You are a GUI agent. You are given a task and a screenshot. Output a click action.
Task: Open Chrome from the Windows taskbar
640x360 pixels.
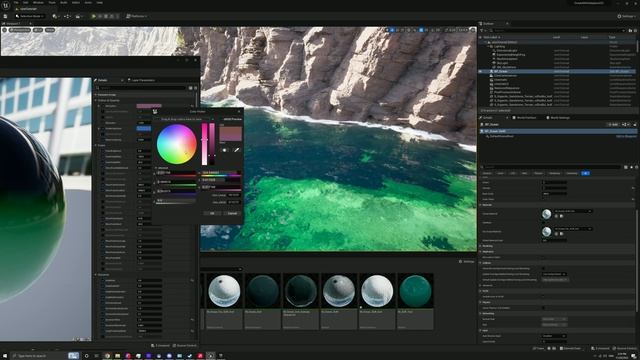pyautogui.click(x=107, y=356)
